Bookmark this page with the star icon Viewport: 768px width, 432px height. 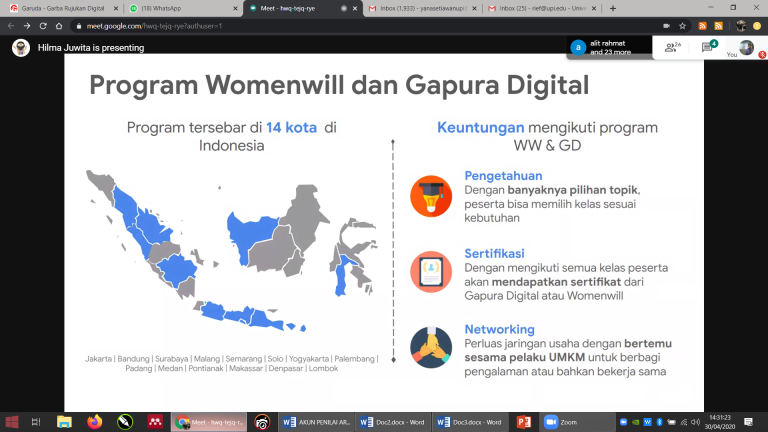(x=682, y=26)
